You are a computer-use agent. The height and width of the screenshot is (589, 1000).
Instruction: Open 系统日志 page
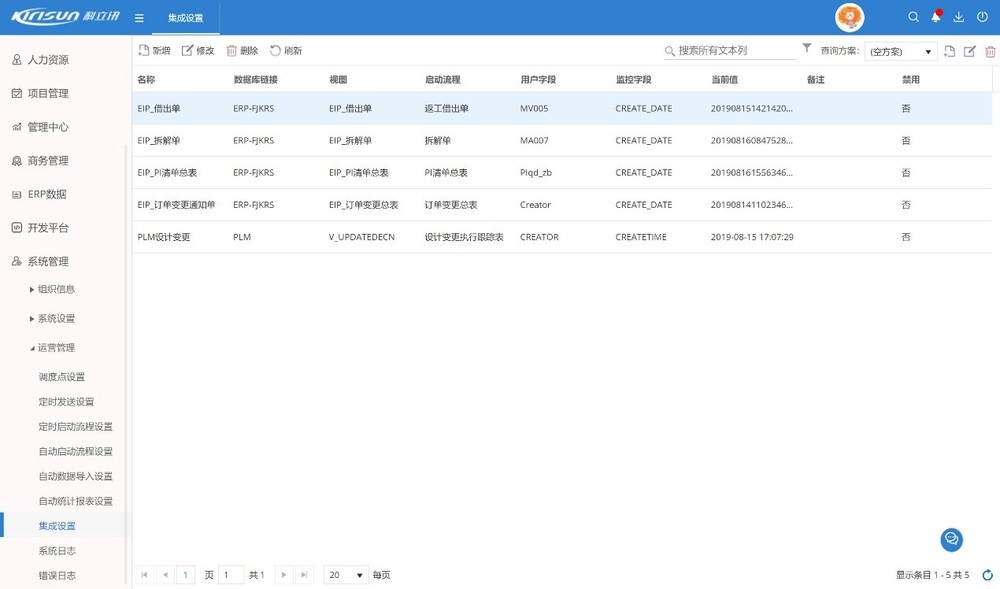click(x=57, y=551)
